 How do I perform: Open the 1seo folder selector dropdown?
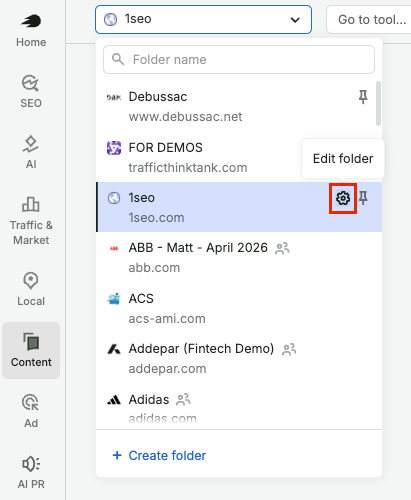click(203, 19)
